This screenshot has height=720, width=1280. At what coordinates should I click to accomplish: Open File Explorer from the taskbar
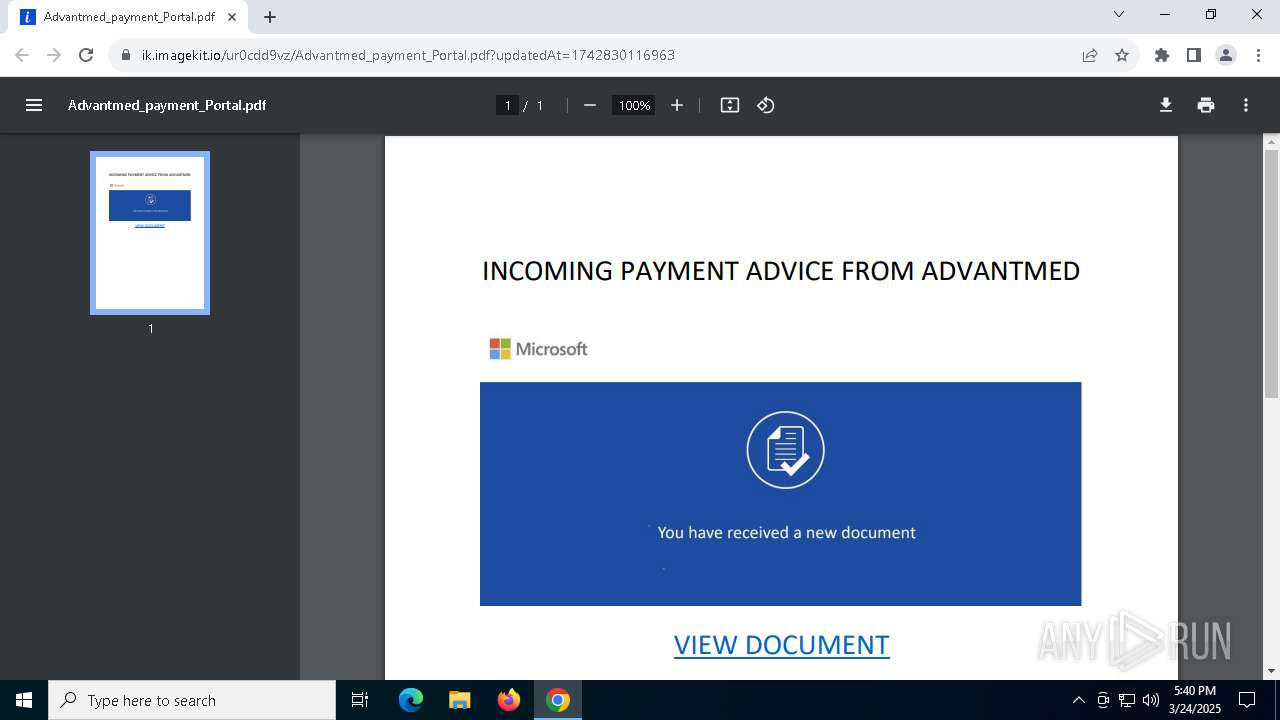459,700
